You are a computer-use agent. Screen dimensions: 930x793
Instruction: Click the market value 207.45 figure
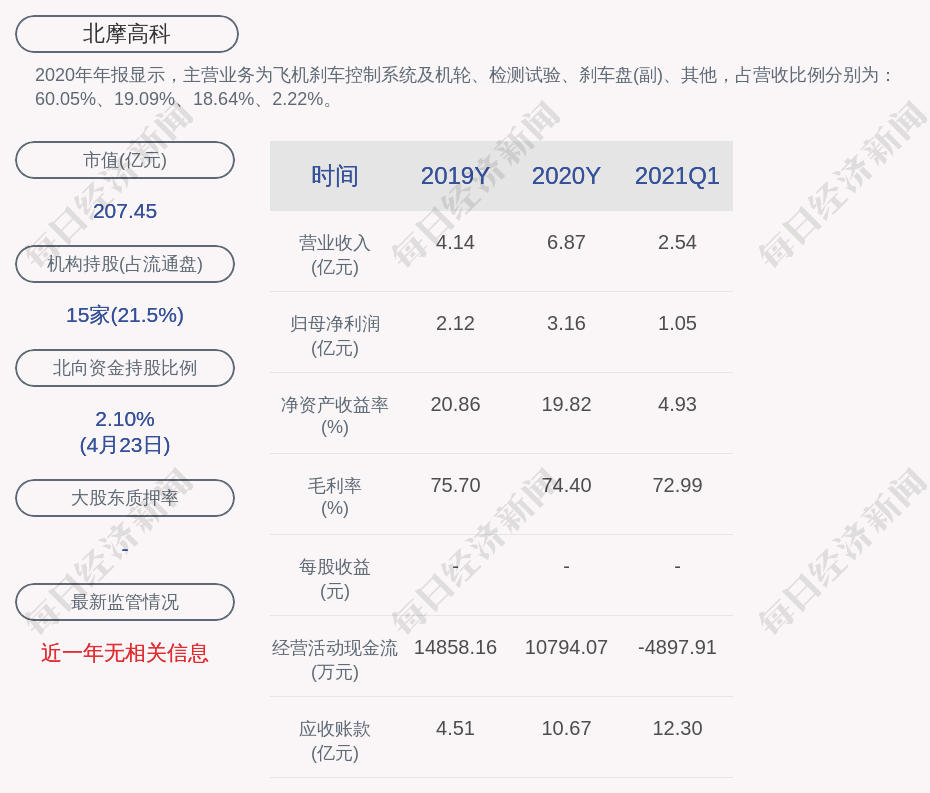pyautogui.click(x=125, y=211)
